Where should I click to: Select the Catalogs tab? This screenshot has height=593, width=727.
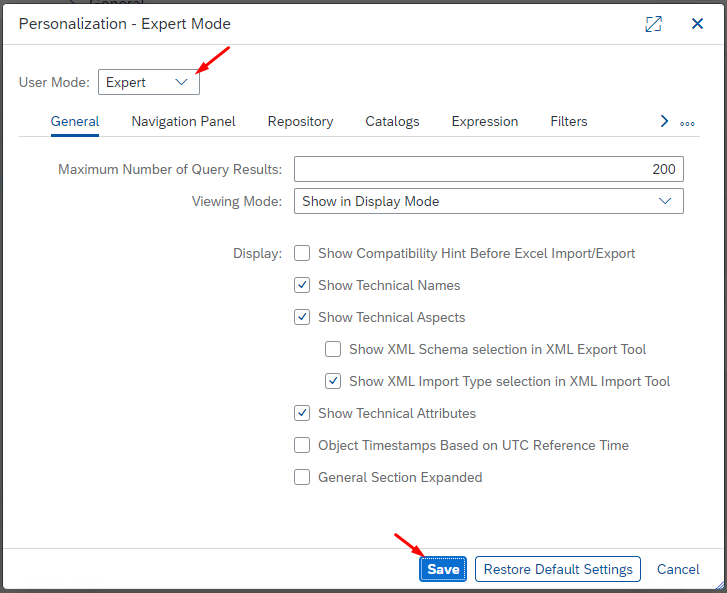point(392,121)
